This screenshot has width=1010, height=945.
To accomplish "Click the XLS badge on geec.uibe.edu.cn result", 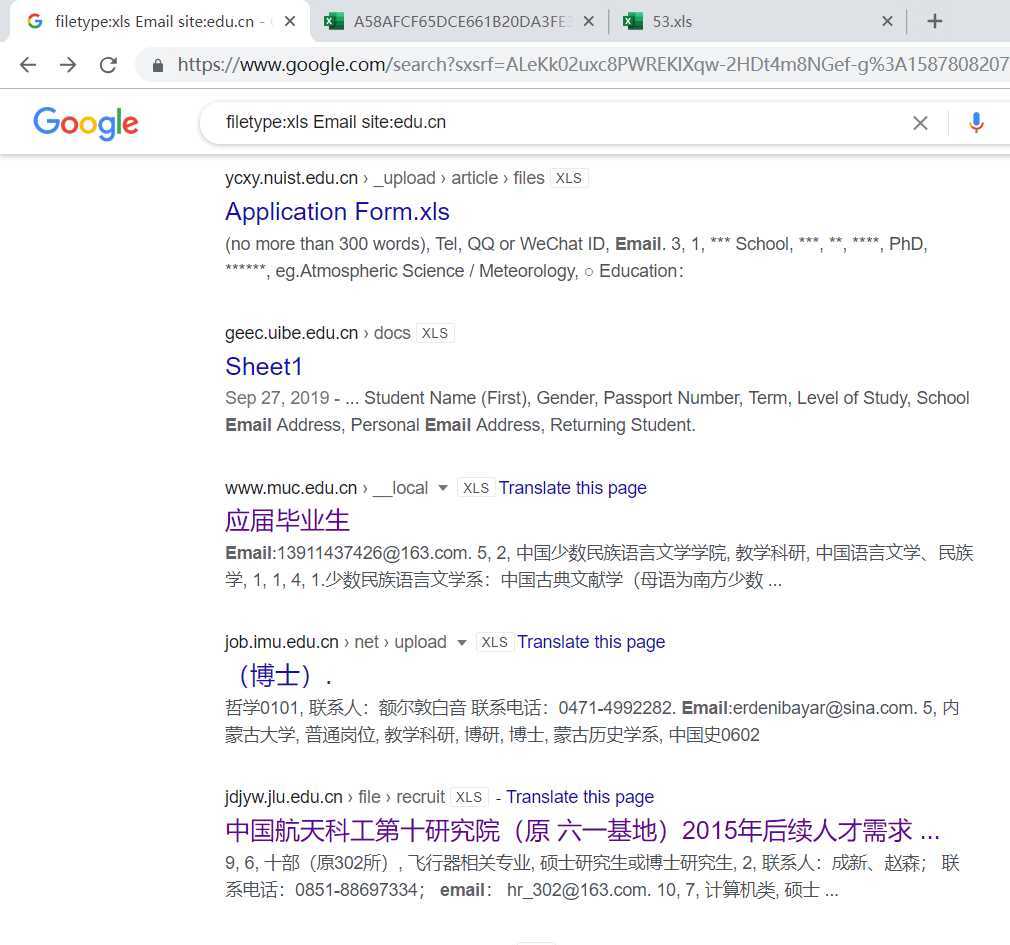I will 435,333.
